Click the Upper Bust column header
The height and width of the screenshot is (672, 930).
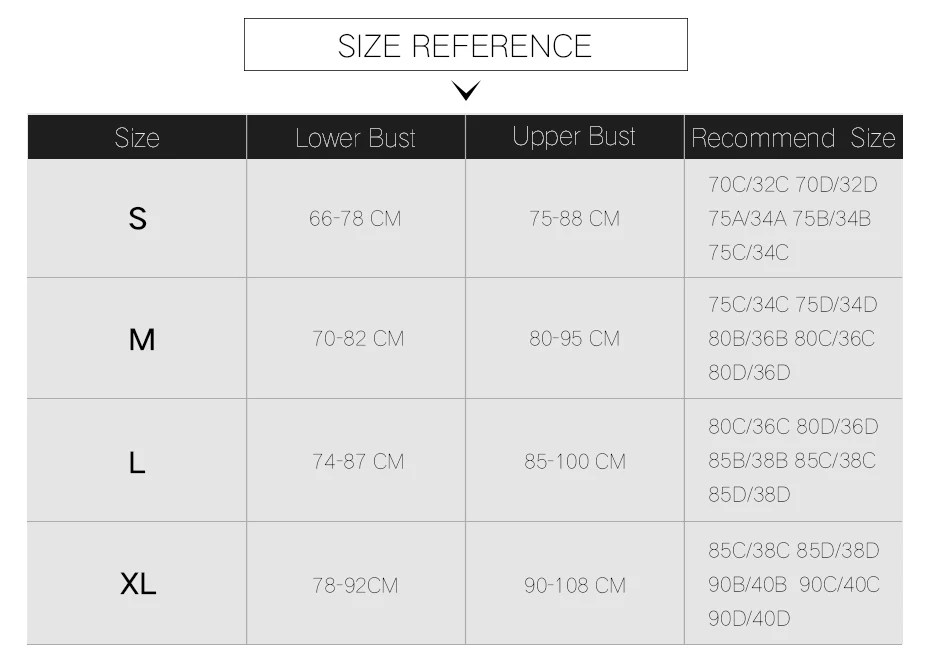click(x=575, y=138)
